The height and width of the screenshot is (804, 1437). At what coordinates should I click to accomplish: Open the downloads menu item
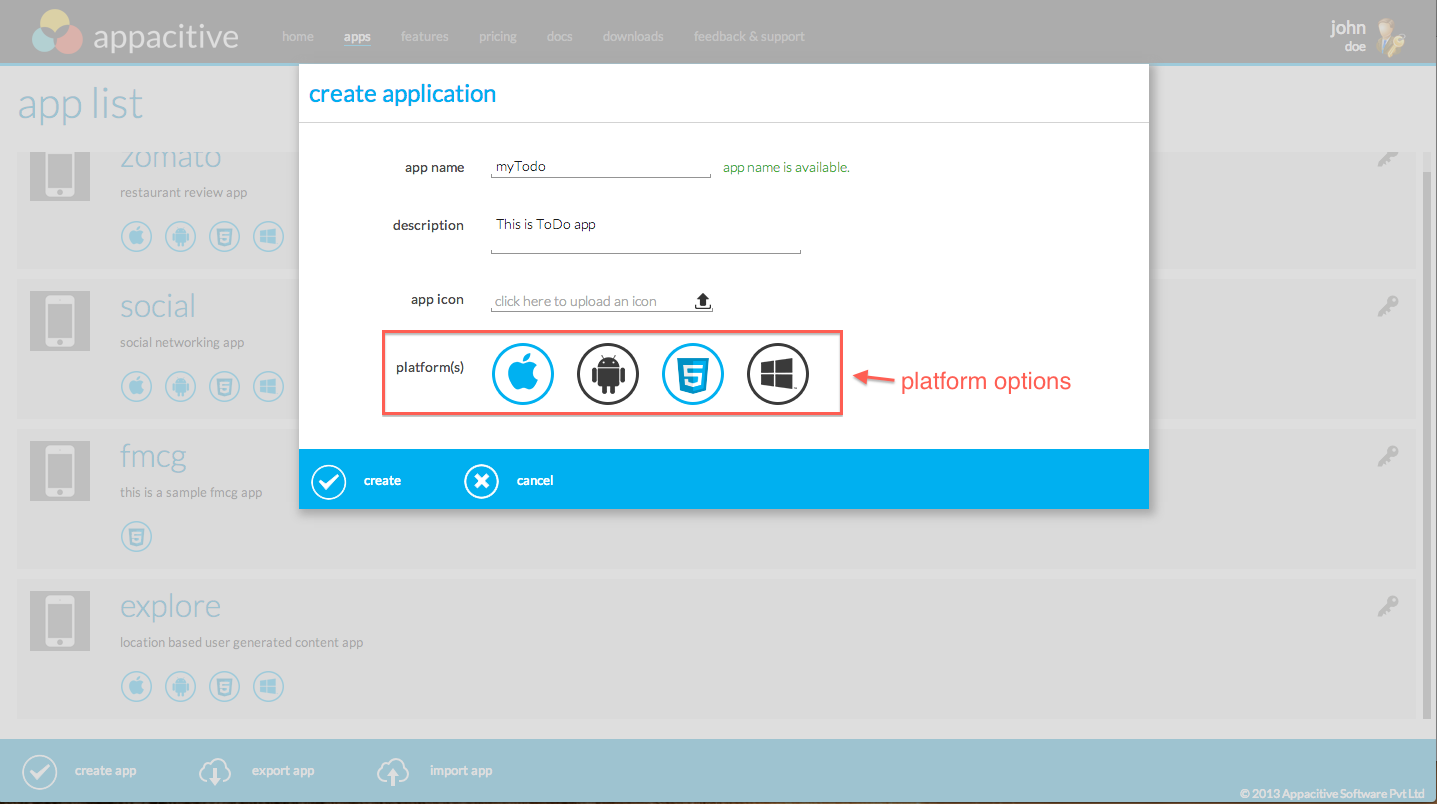coord(633,37)
